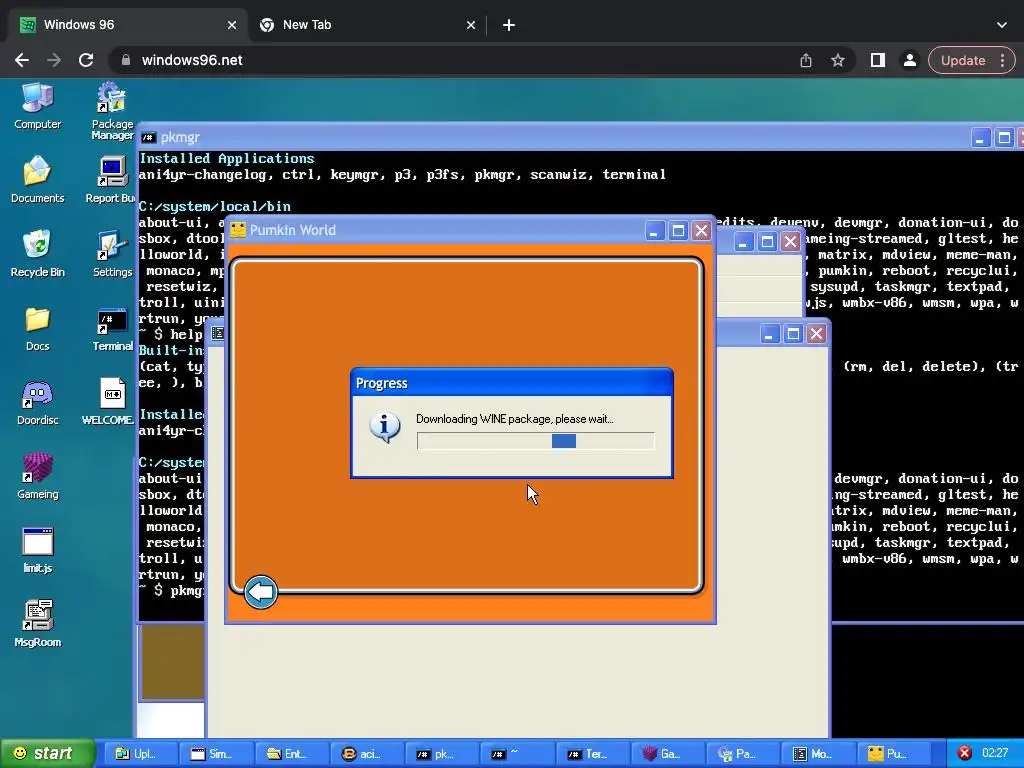Launch the Gameing desktop icon
Viewport: 1024px width, 768px height.
[37, 476]
